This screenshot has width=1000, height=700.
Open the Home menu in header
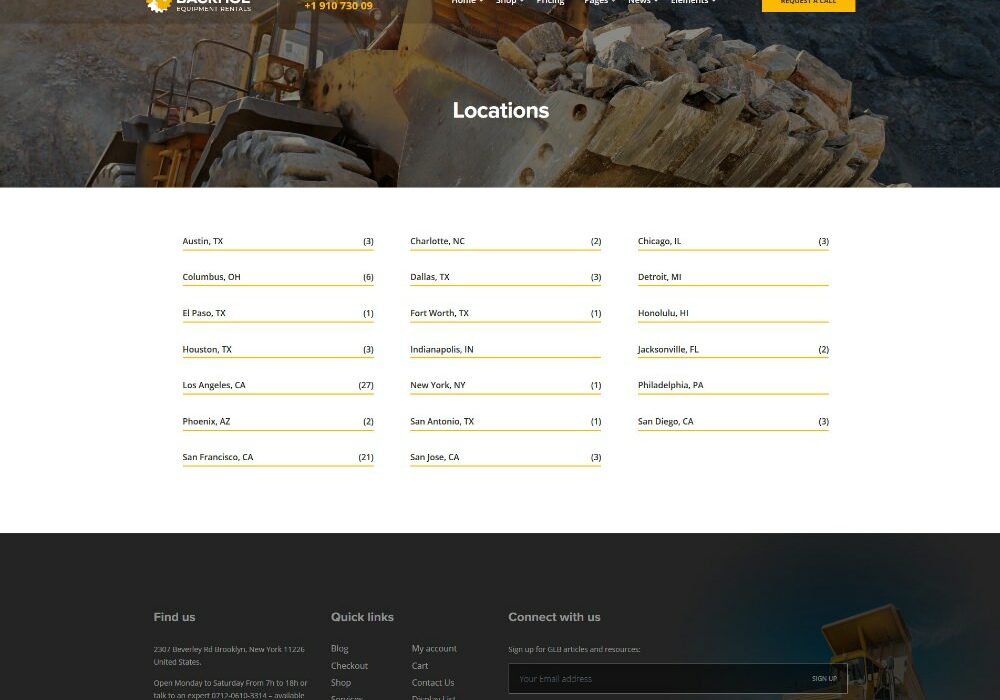pos(467,3)
